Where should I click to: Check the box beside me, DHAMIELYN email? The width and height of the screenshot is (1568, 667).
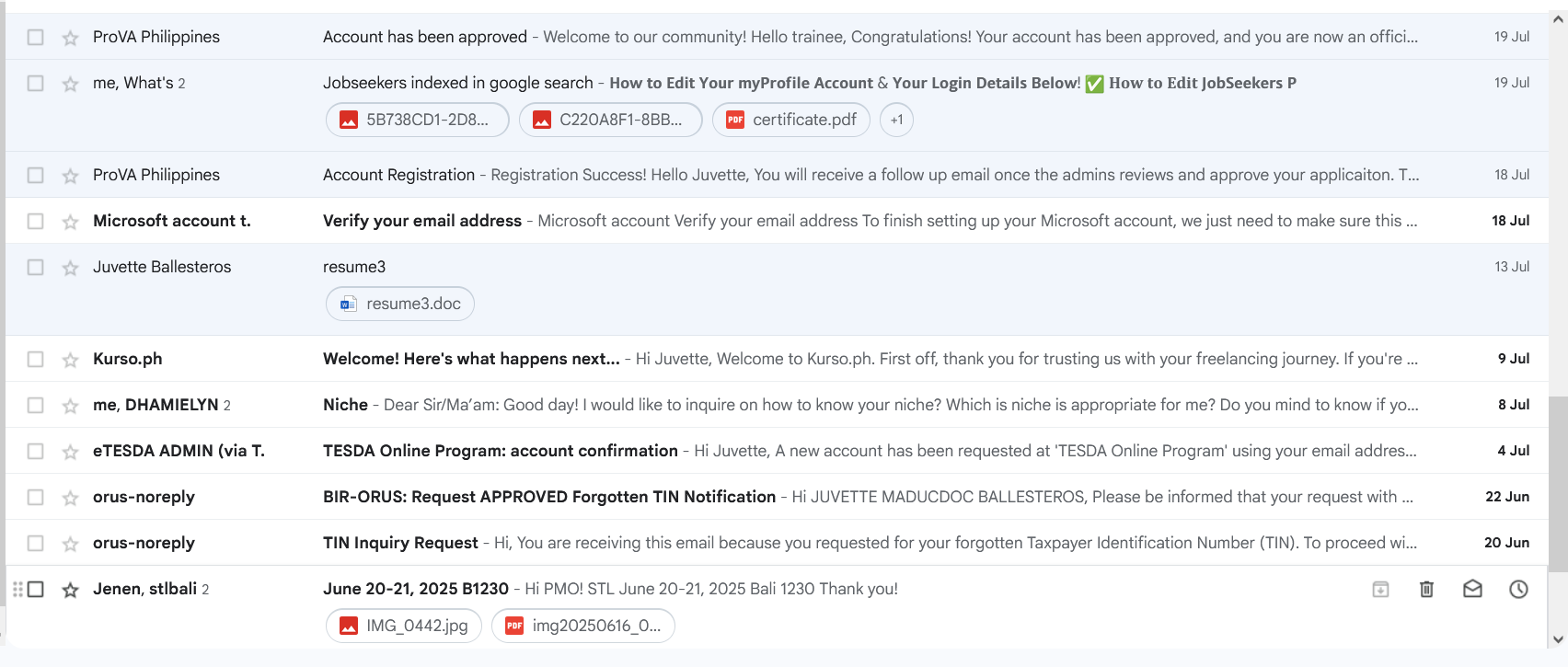pyautogui.click(x=35, y=405)
